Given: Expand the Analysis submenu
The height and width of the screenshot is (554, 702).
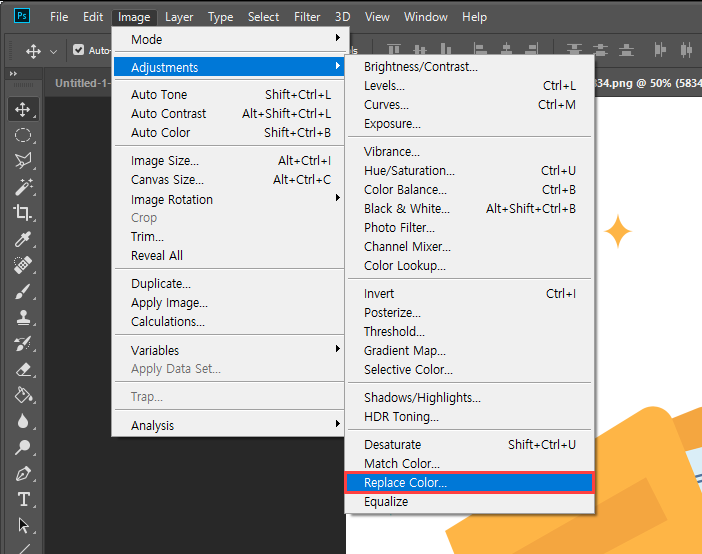Looking at the screenshot, I should [228, 425].
